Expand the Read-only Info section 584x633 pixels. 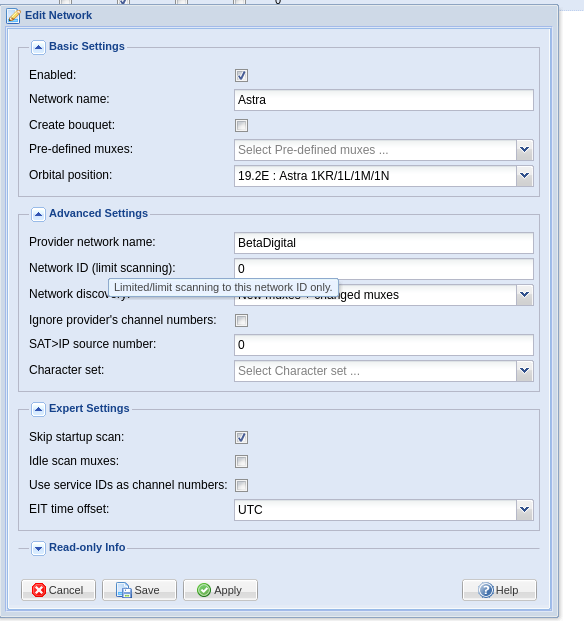38,548
